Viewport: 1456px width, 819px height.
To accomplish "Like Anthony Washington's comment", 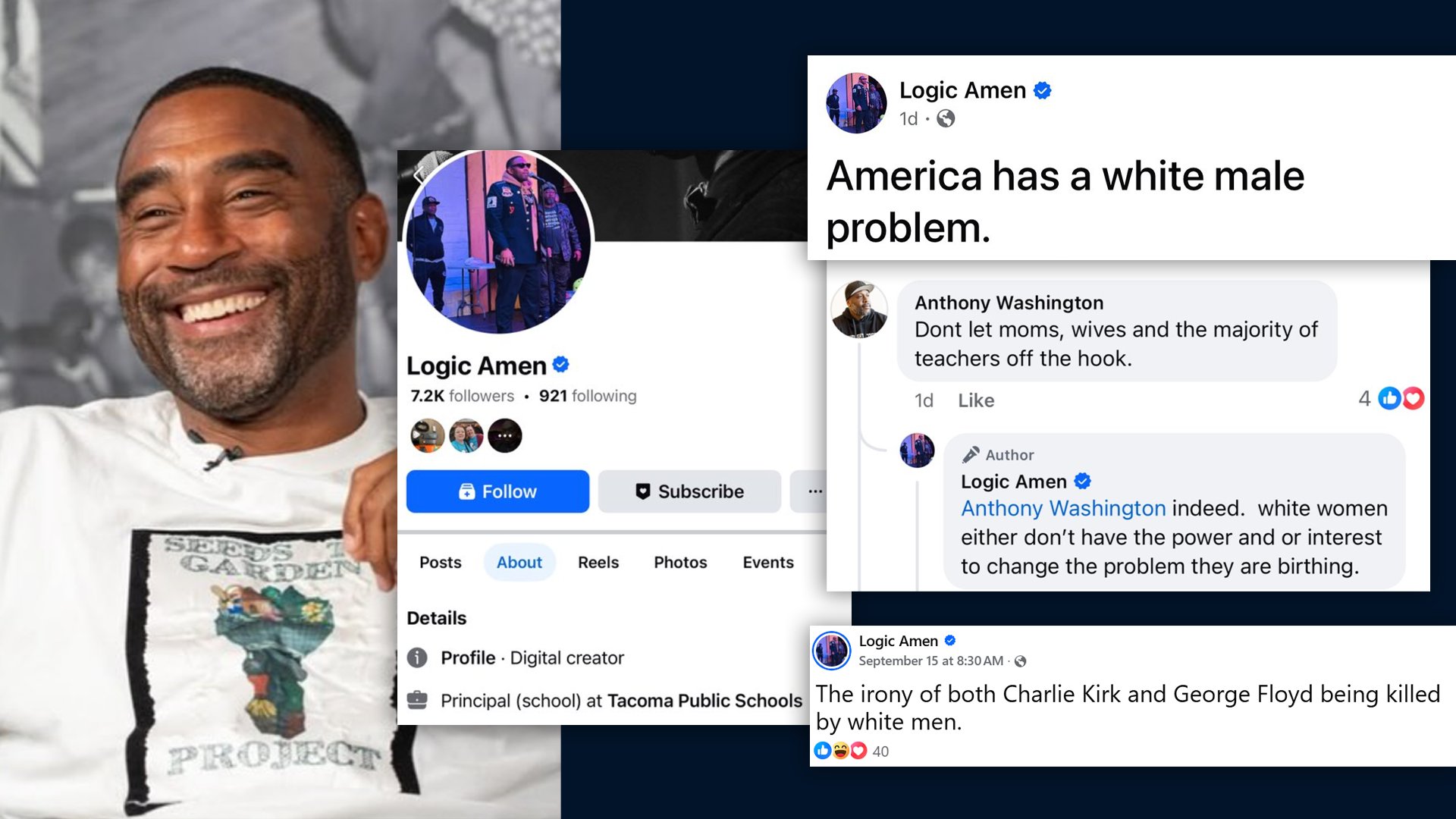I will [976, 400].
